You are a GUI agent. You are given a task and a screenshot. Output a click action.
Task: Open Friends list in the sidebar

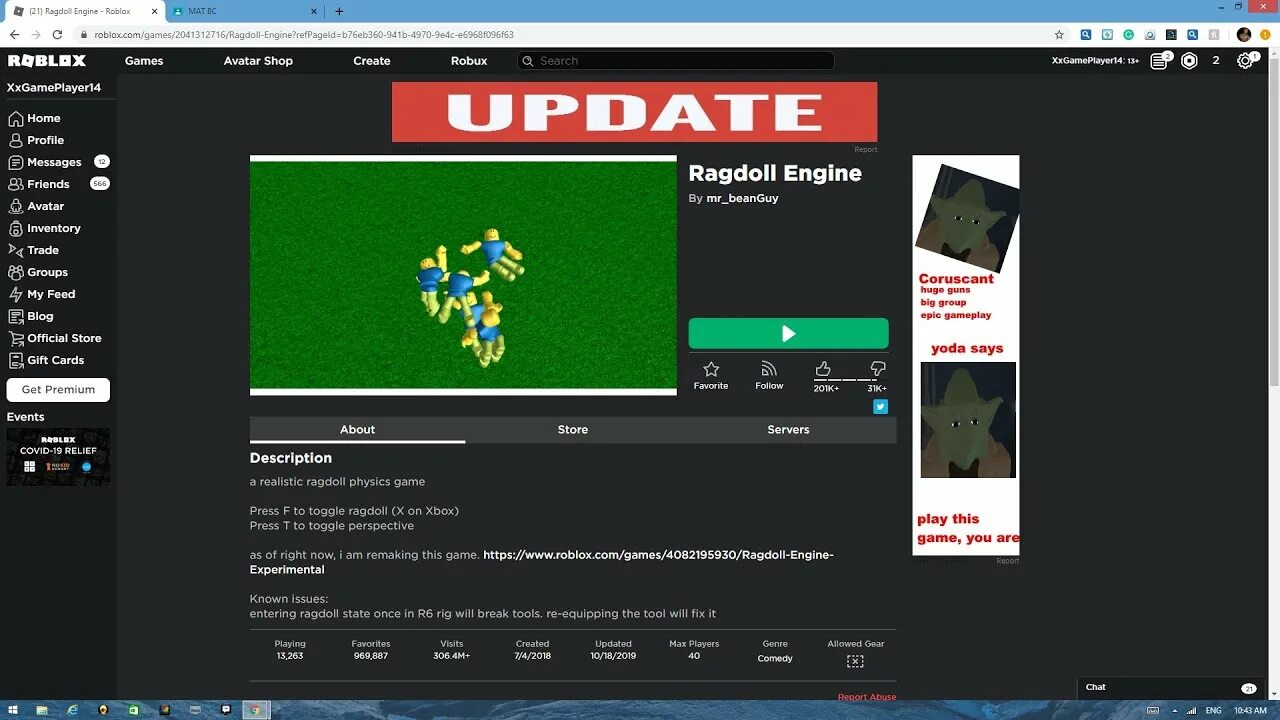[48, 184]
